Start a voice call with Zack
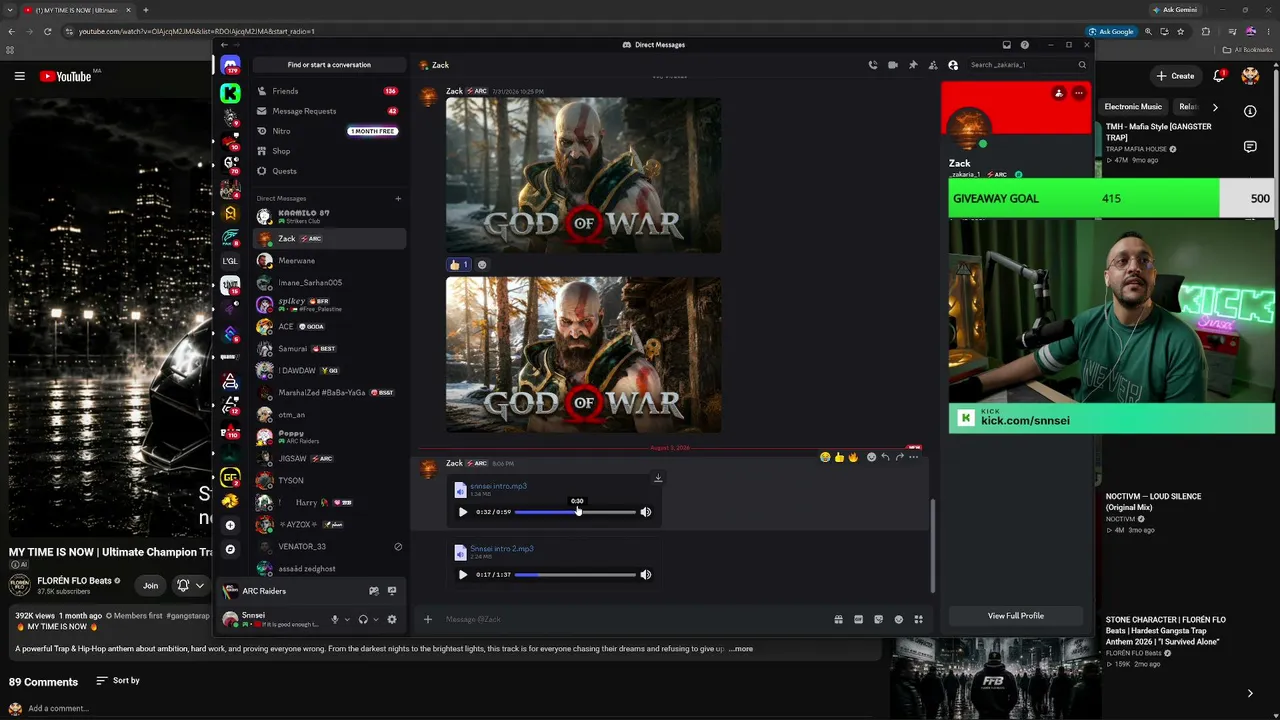Viewport: 1280px width, 720px height. coord(873,65)
